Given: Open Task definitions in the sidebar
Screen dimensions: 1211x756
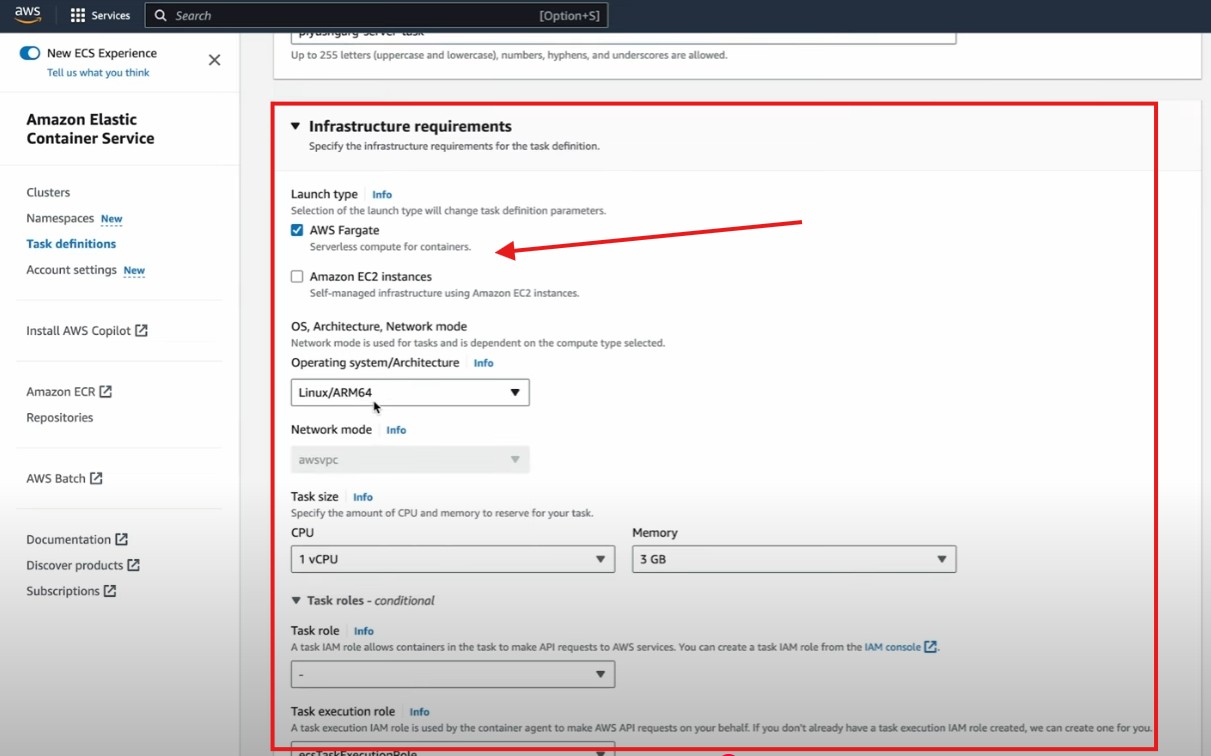Looking at the screenshot, I should click(71, 244).
